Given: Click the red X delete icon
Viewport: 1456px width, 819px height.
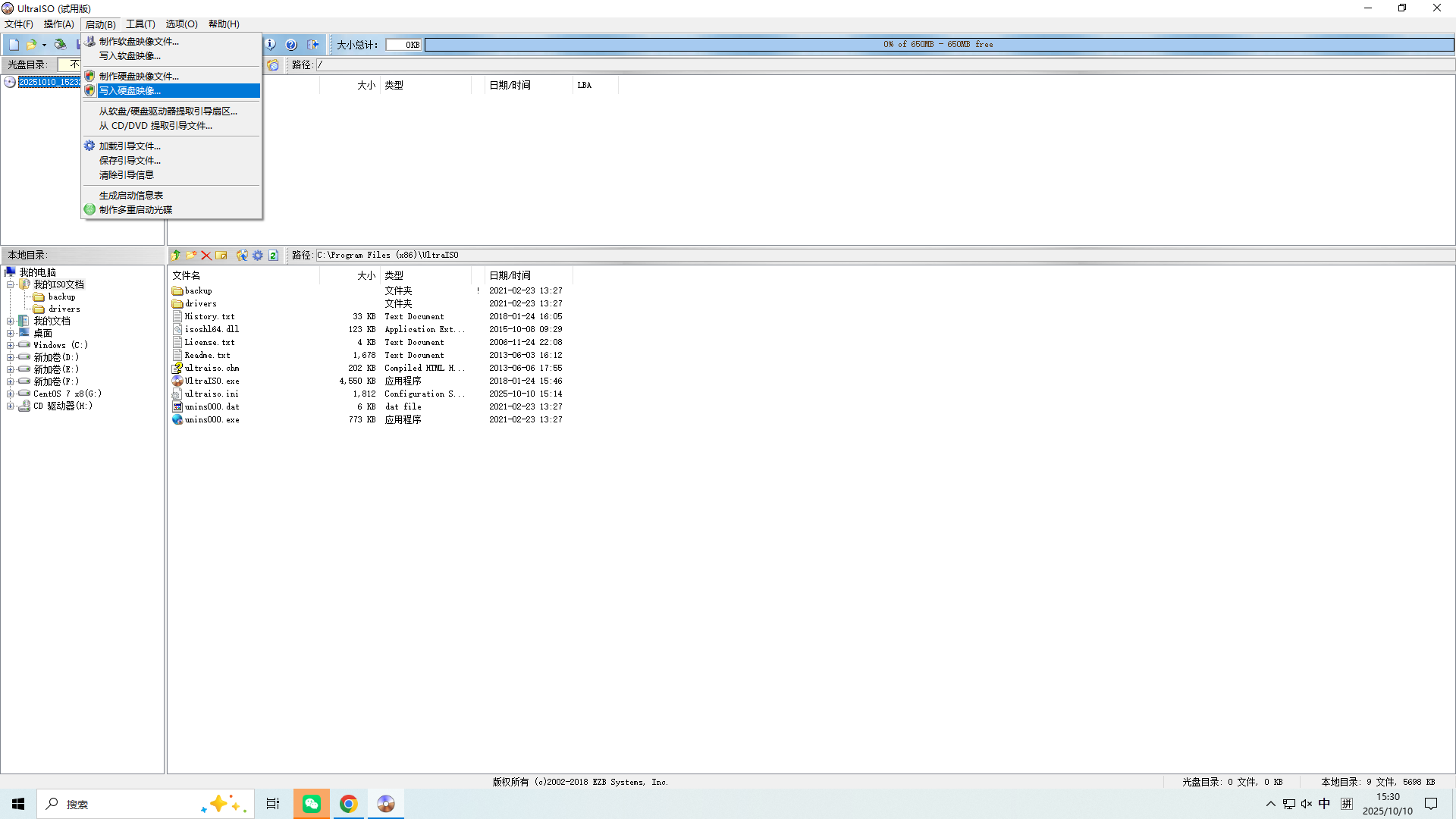Looking at the screenshot, I should pos(206,256).
